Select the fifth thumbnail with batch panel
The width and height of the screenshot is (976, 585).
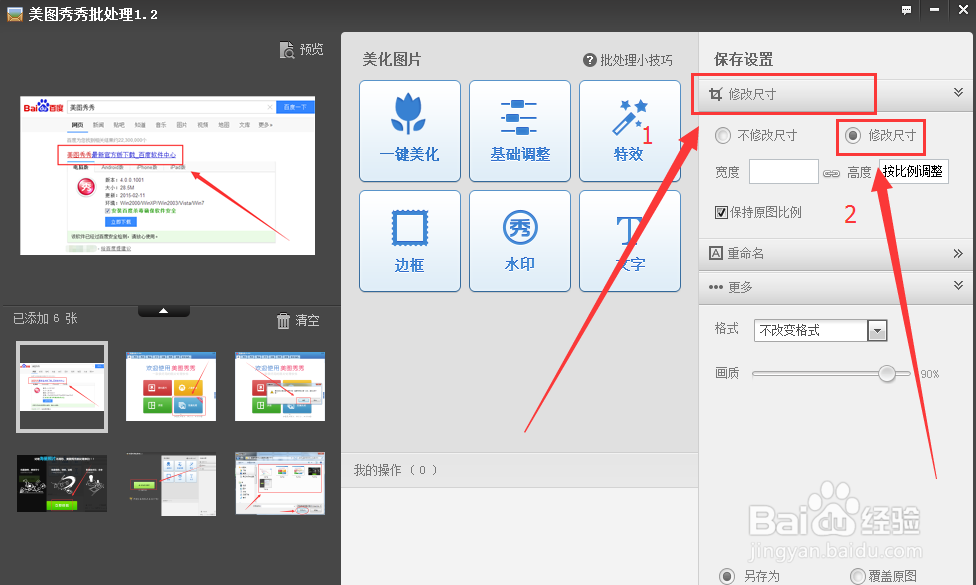click(171, 484)
